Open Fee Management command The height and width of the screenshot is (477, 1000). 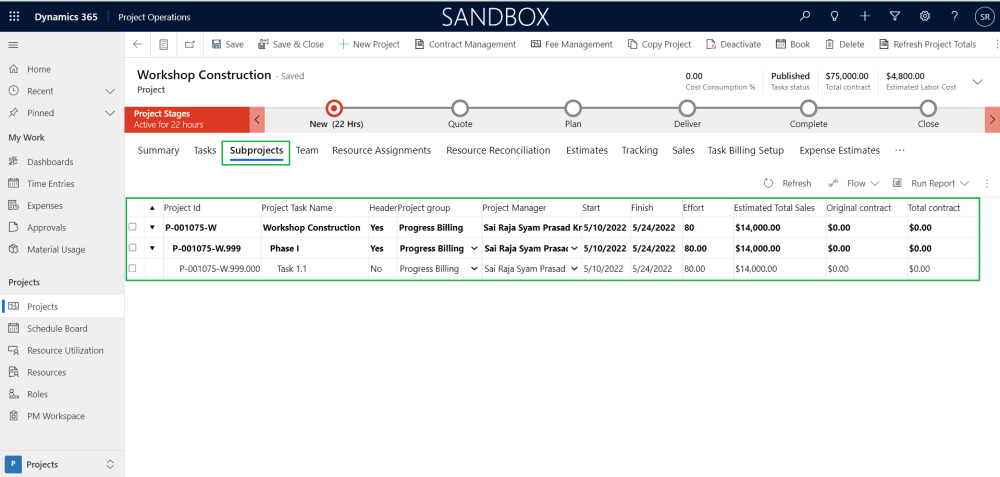pyautogui.click(x=571, y=45)
